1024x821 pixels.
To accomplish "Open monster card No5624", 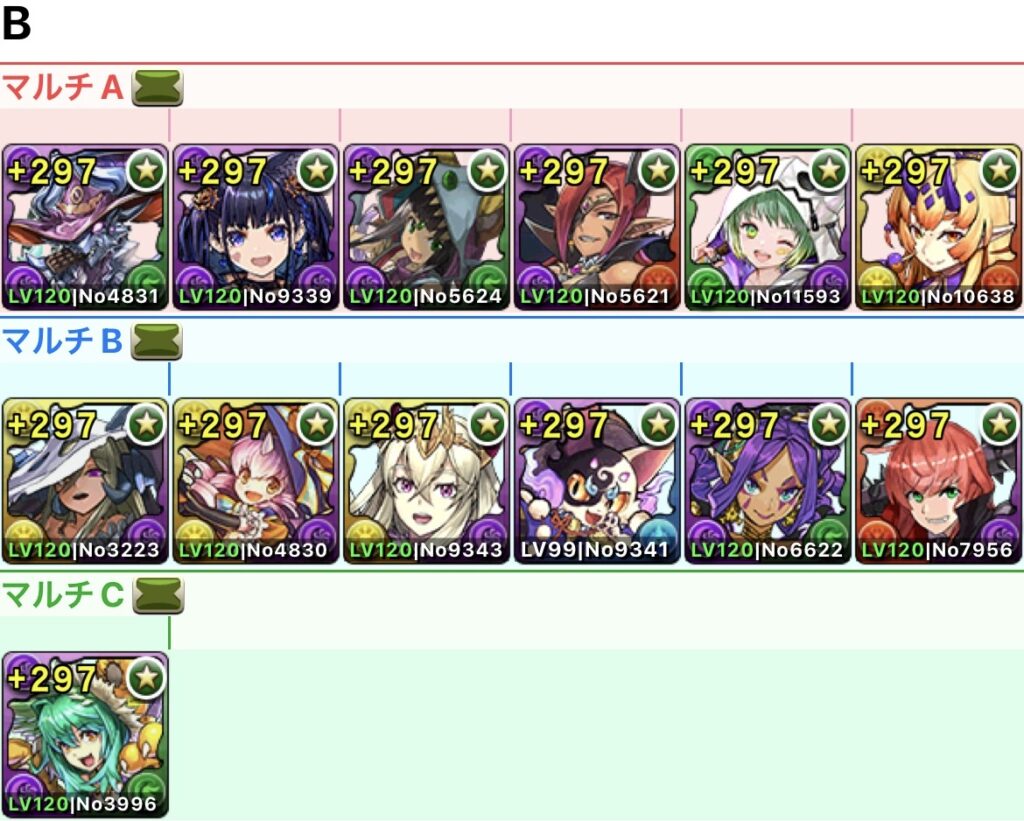I will pyautogui.click(x=426, y=227).
